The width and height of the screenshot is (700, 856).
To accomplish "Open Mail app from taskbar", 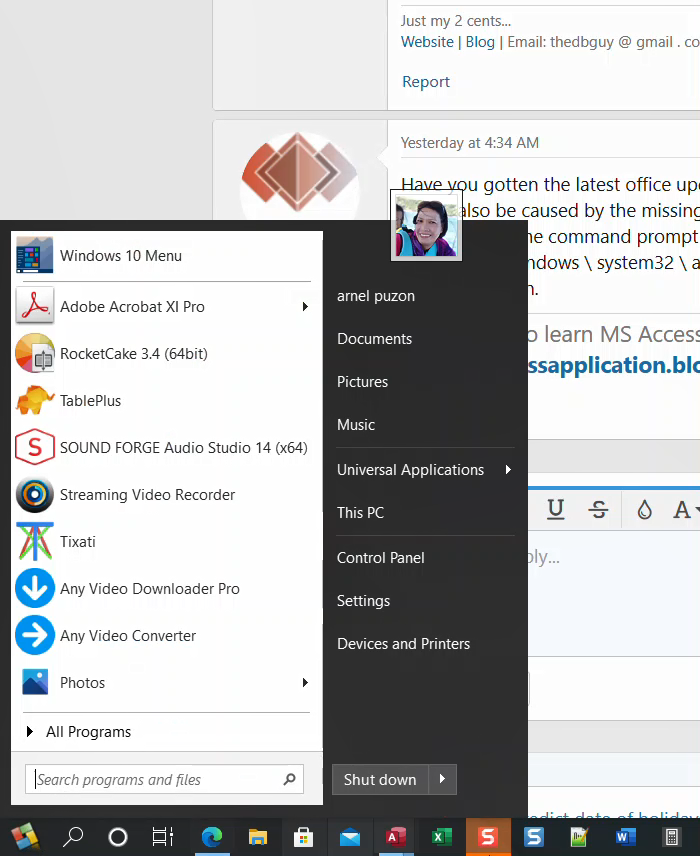I will 349,836.
